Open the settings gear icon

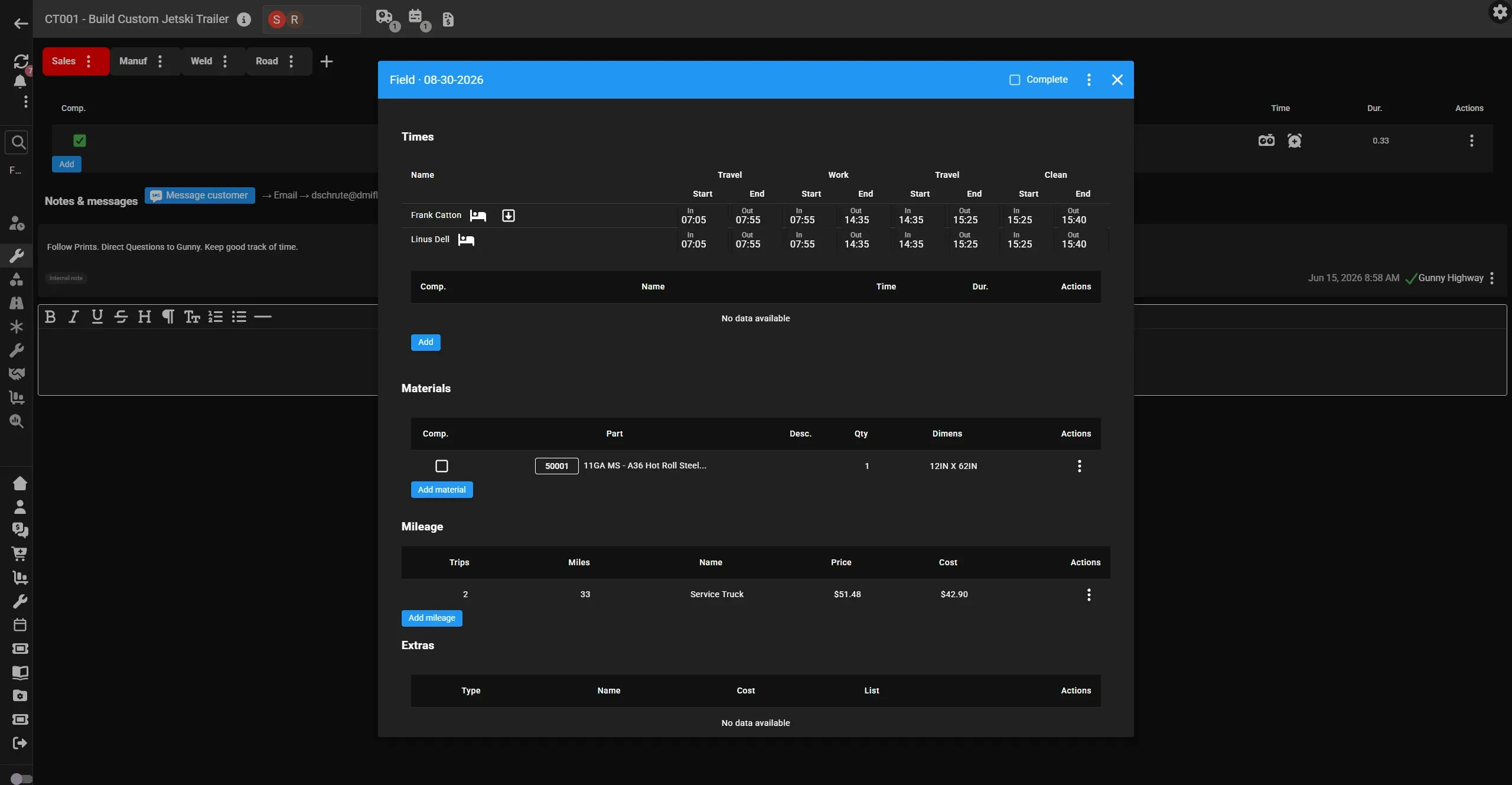point(1500,12)
